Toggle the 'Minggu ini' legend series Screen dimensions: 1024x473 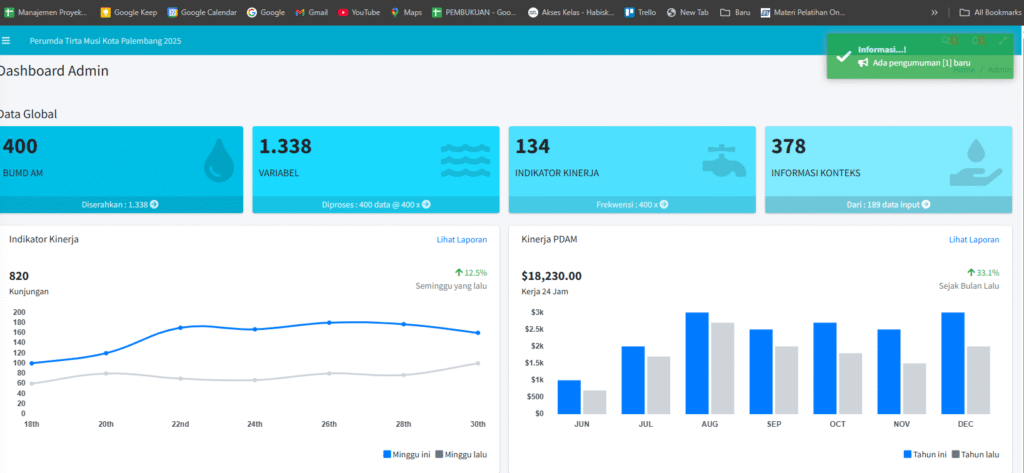click(407, 454)
